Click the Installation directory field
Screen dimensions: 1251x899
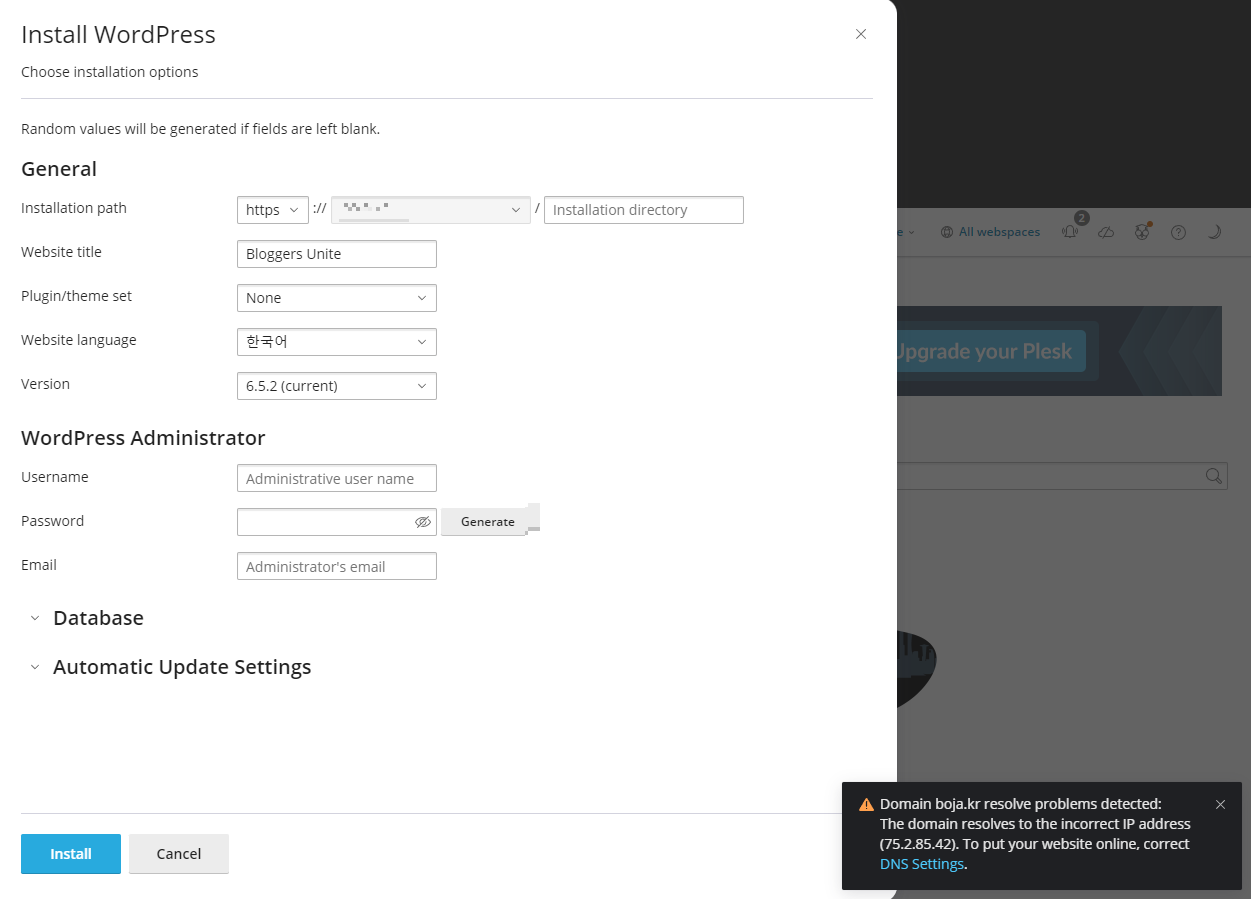pyautogui.click(x=644, y=210)
